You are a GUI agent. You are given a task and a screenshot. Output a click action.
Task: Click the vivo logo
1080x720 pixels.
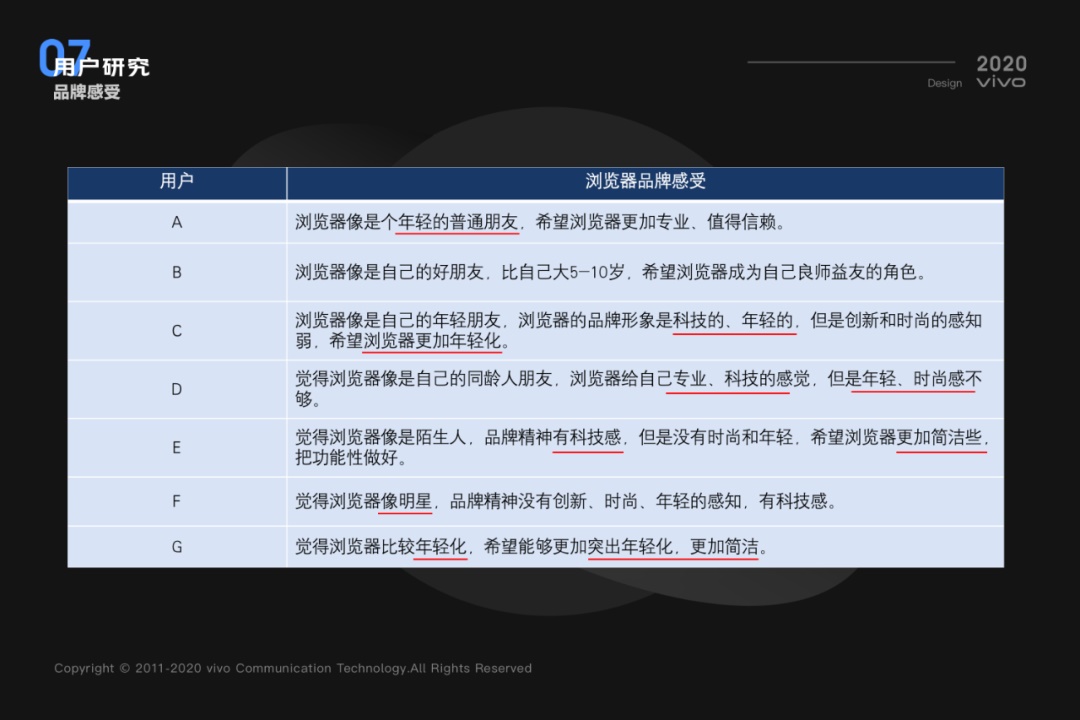pyautogui.click(x=1000, y=82)
